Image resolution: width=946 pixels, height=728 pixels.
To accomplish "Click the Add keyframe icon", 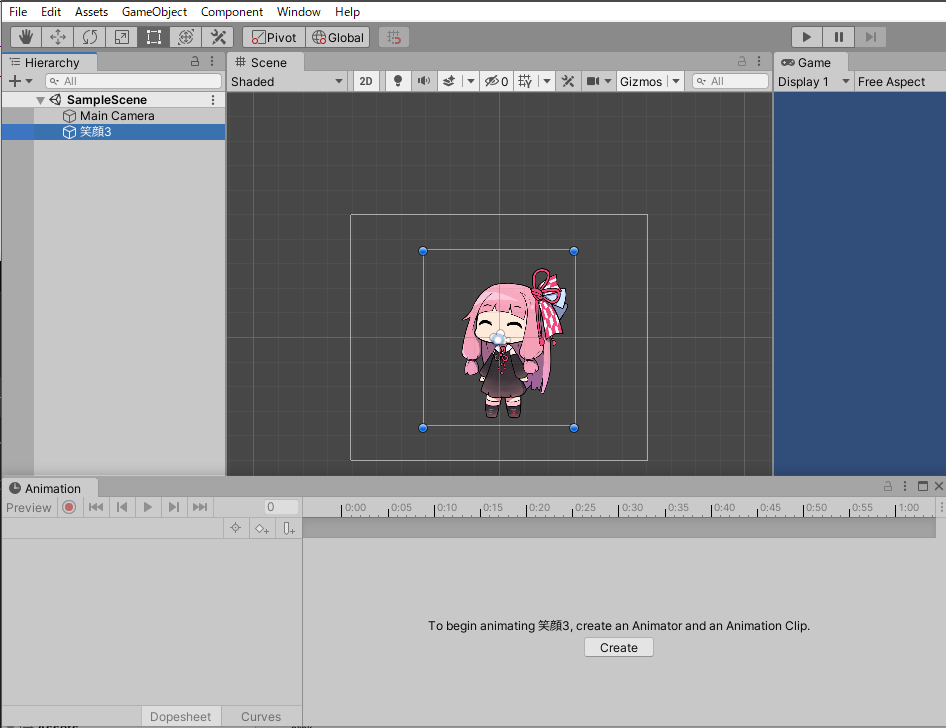I will pos(262,529).
